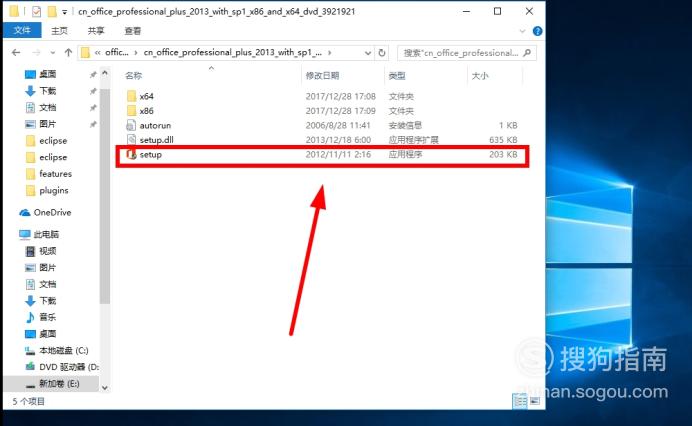Click the 635 KB size cell

click(x=503, y=140)
